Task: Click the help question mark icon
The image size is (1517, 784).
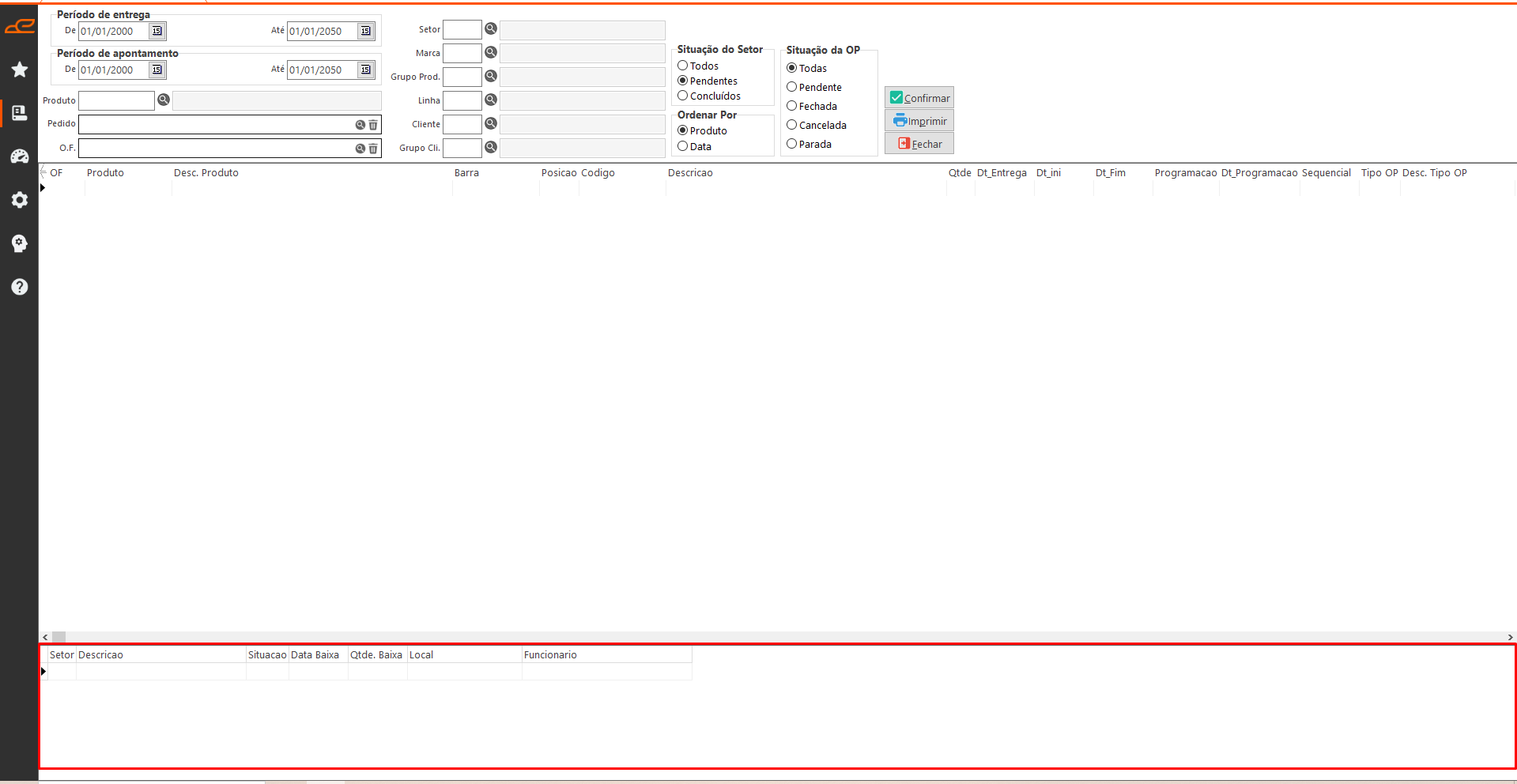Action: coord(20,287)
